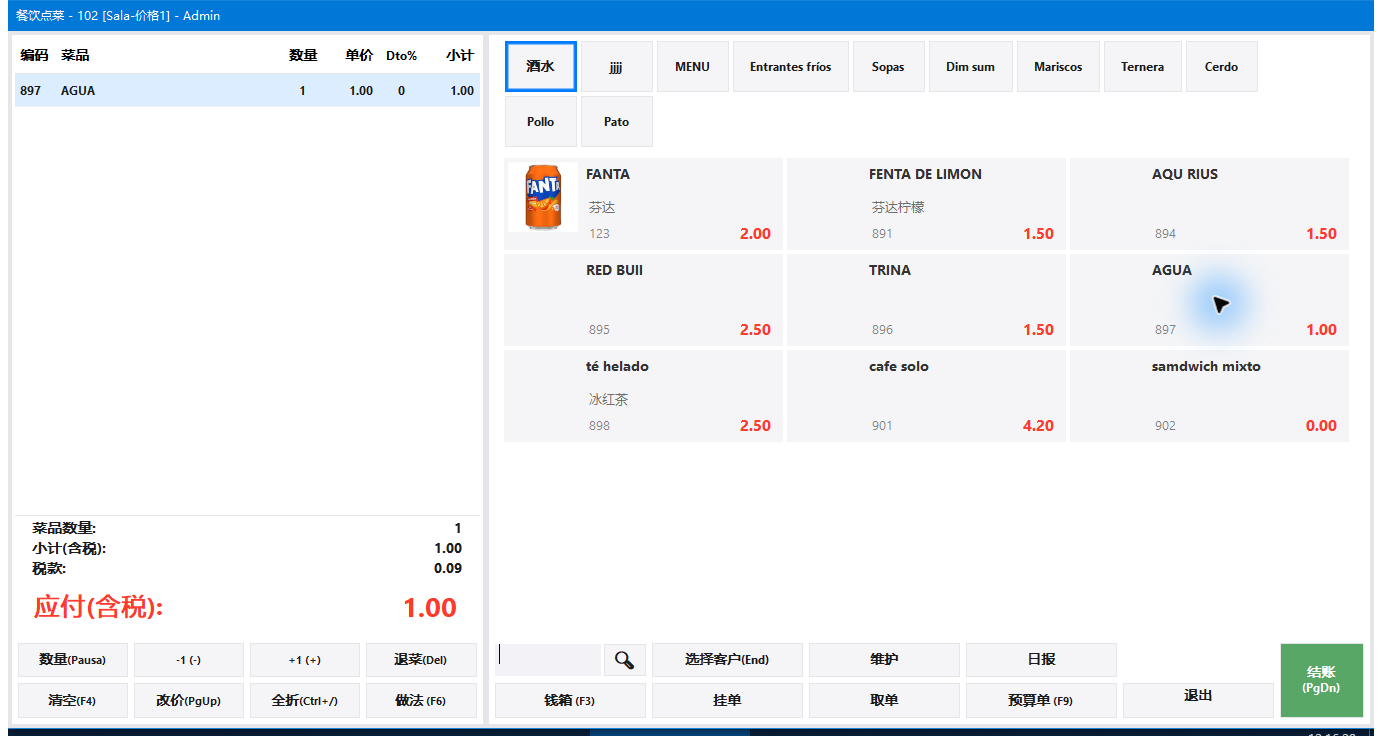Switch to the Sopas category
The image size is (1382, 736).
click(x=888, y=67)
